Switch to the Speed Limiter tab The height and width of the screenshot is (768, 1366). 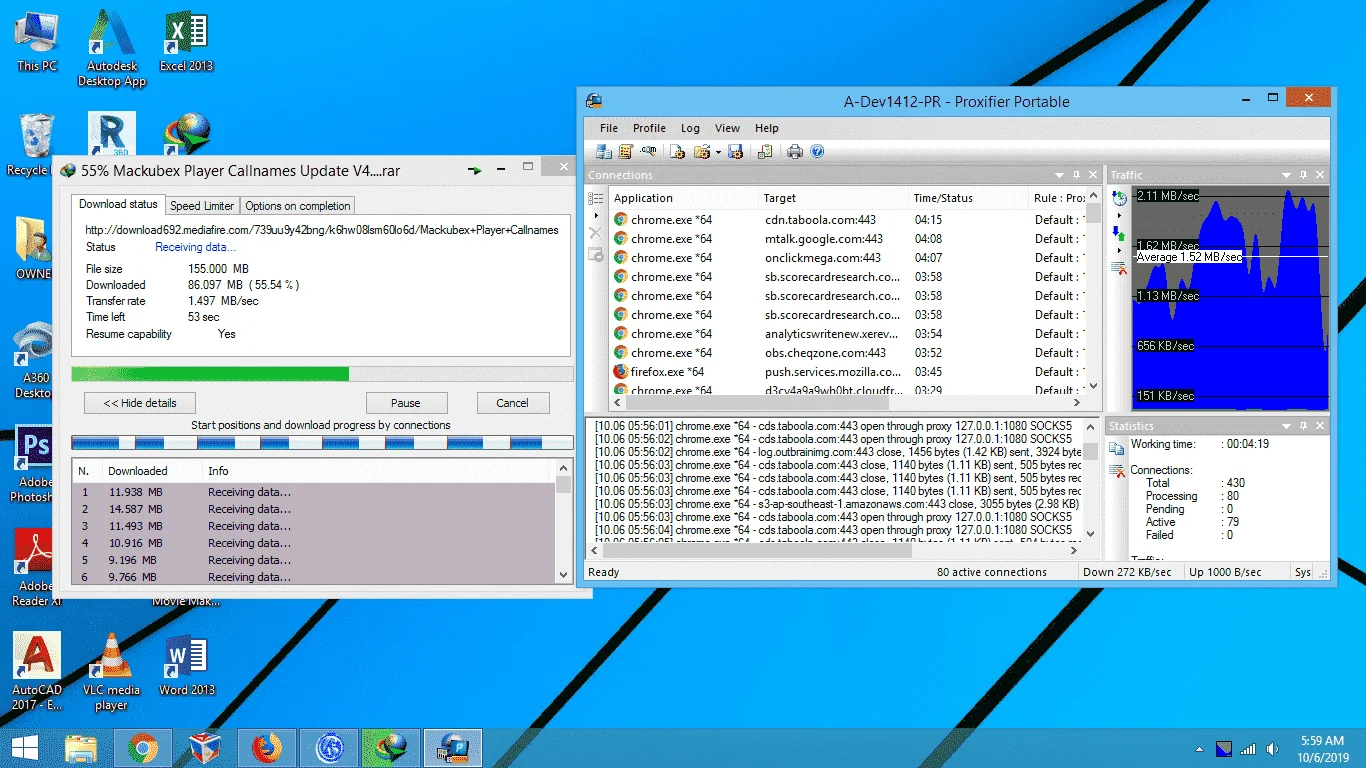(202, 206)
